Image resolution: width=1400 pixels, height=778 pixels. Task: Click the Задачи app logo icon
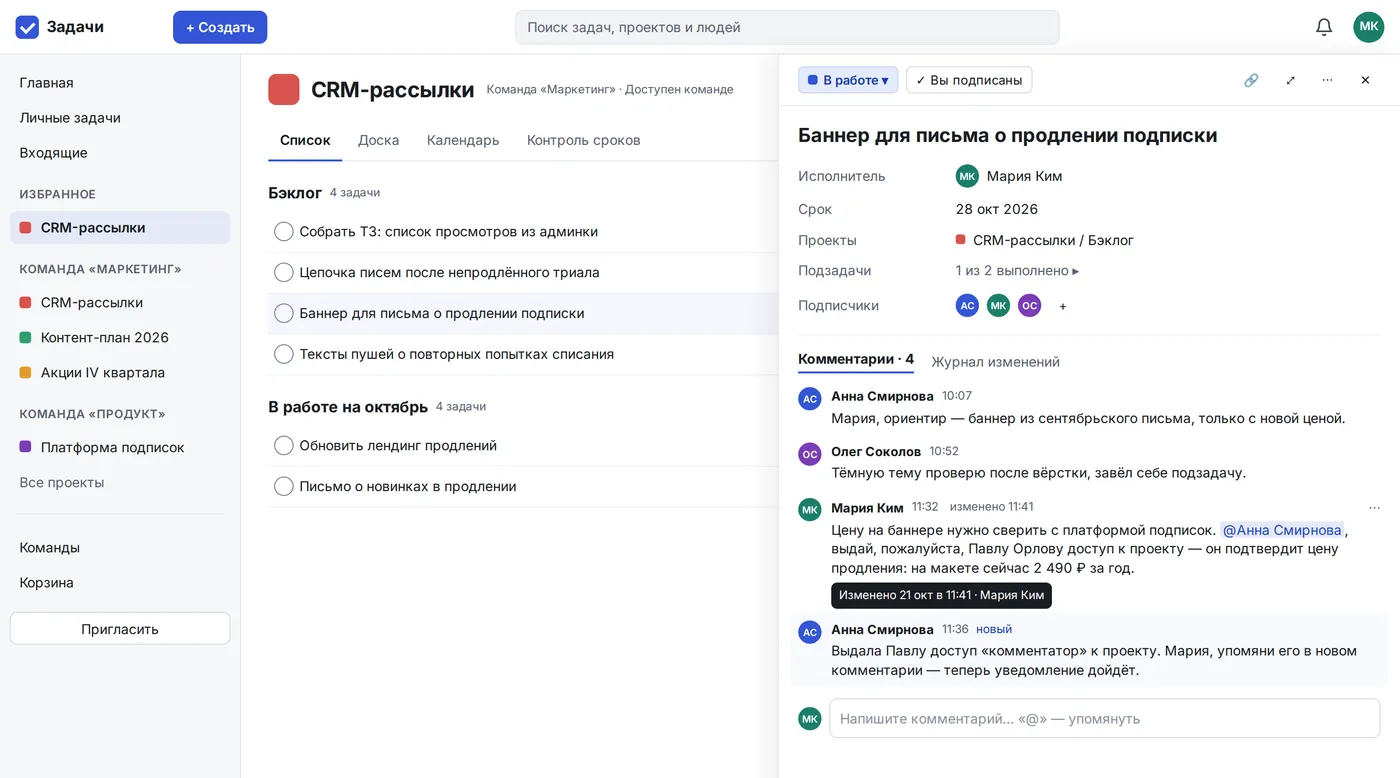pos(27,27)
